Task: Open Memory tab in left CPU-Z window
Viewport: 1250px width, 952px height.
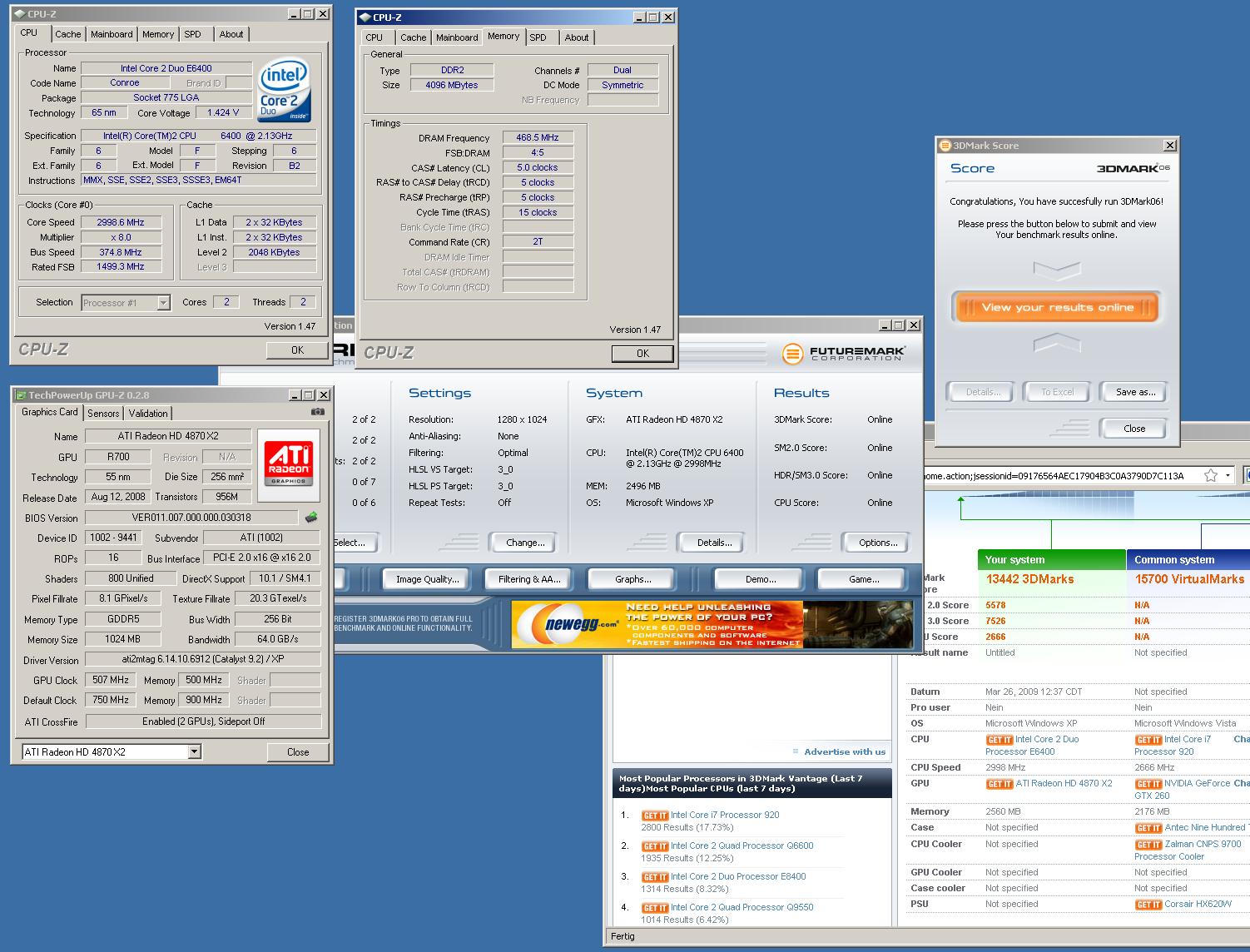Action: pyautogui.click(x=158, y=34)
